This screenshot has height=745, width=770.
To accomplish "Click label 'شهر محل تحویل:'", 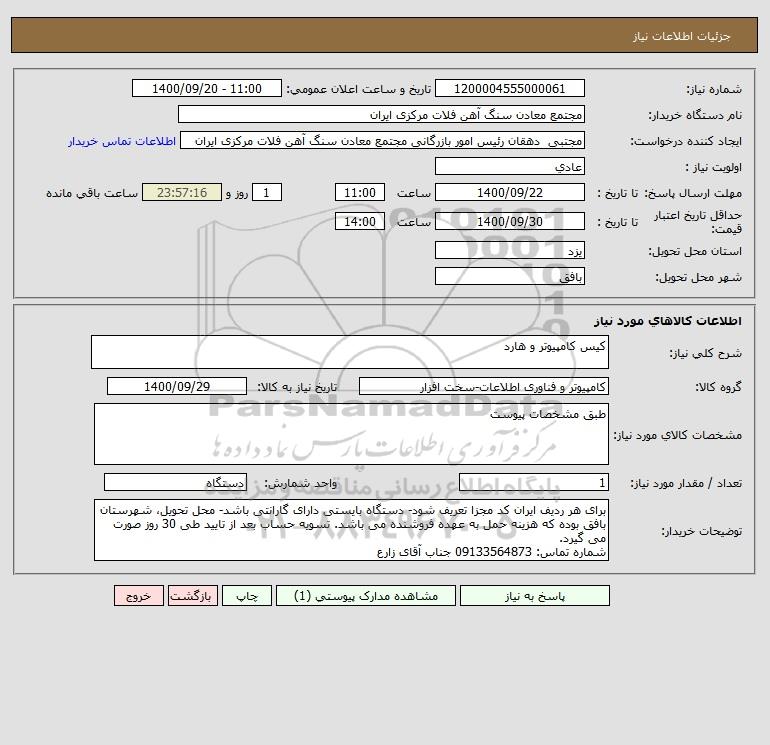I will point(698,277).
